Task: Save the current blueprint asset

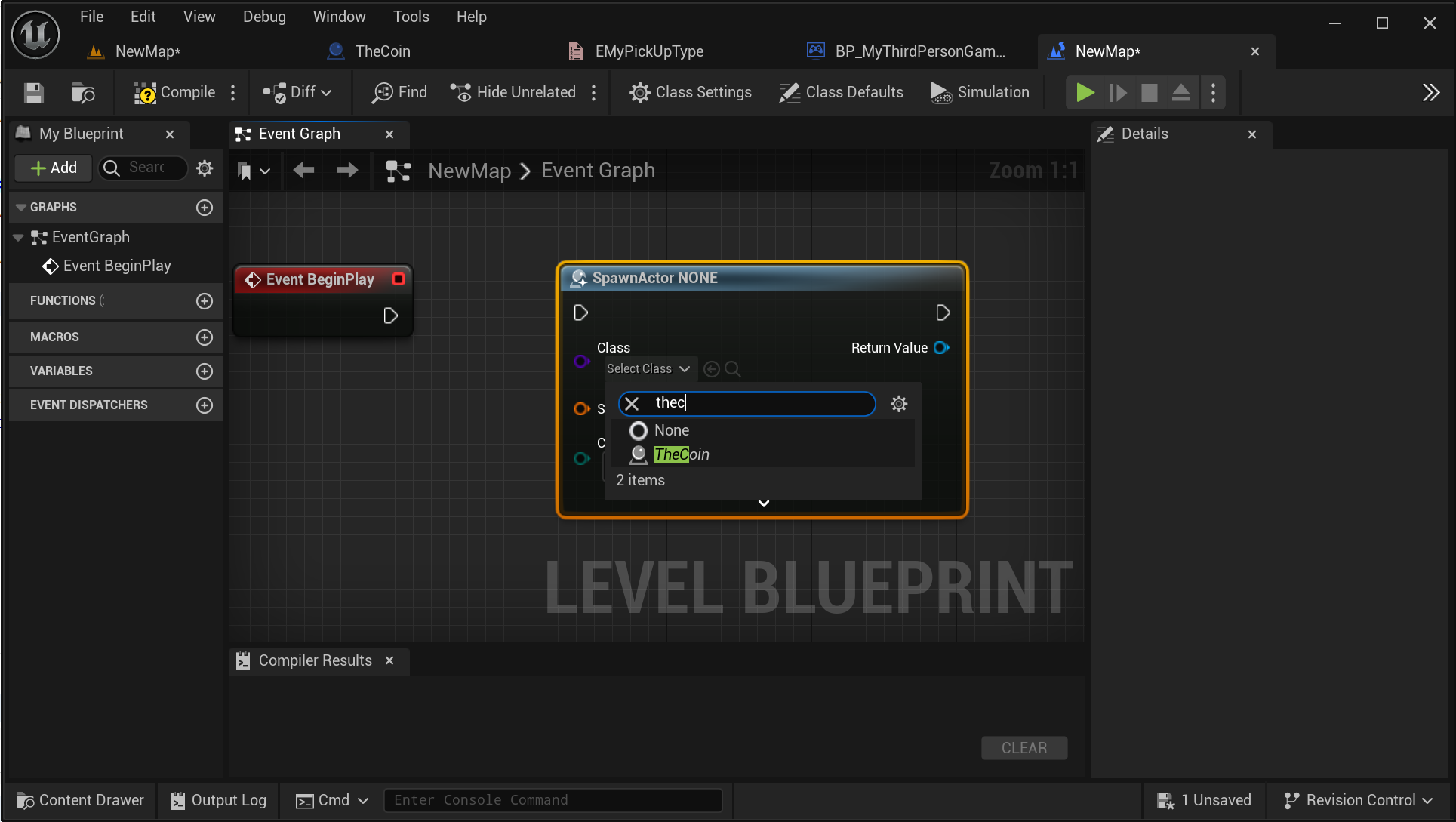Action: pos(33,92)
